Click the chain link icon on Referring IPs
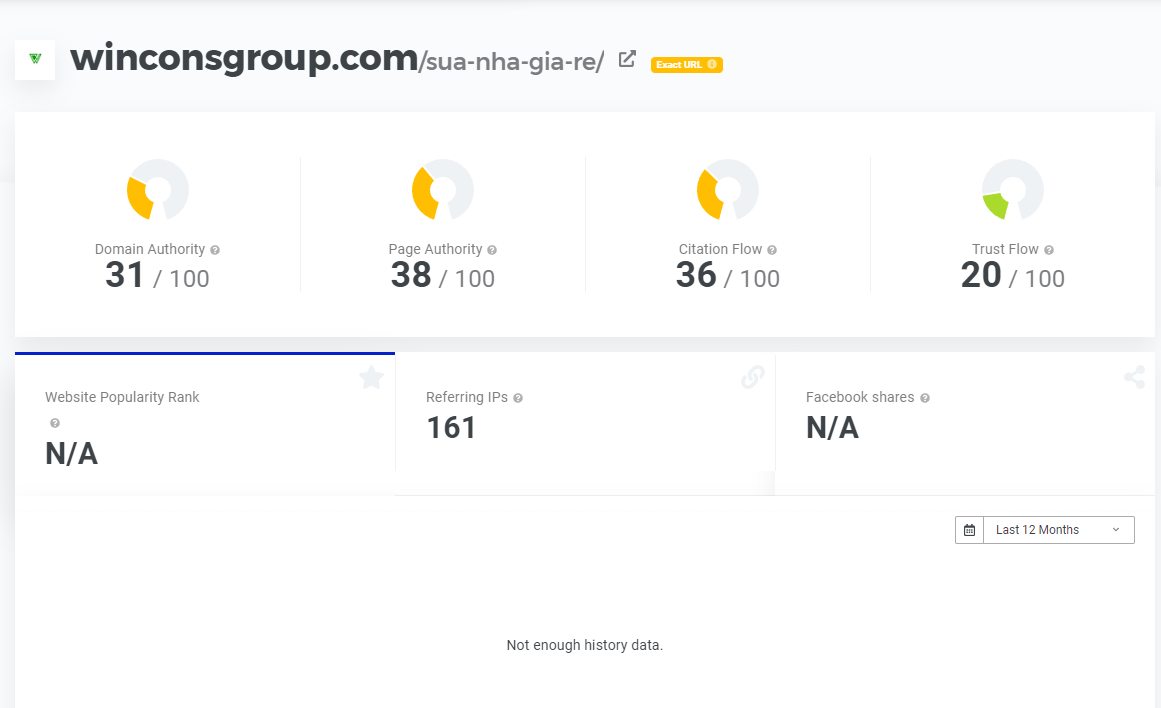Screen dimensions: 1161x708 (x=752, y=377)
